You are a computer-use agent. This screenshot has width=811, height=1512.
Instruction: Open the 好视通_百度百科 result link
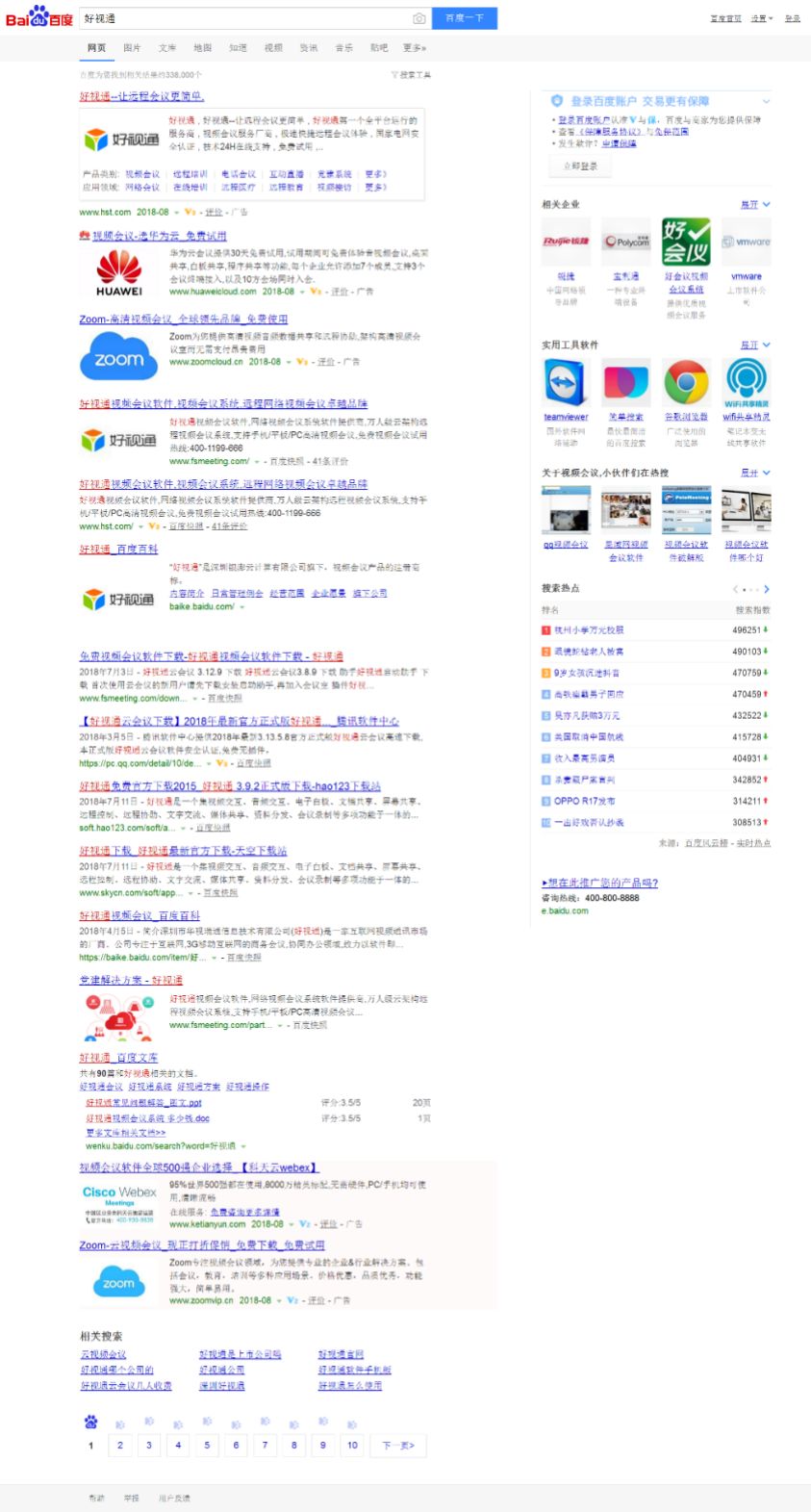pos(118,549)
